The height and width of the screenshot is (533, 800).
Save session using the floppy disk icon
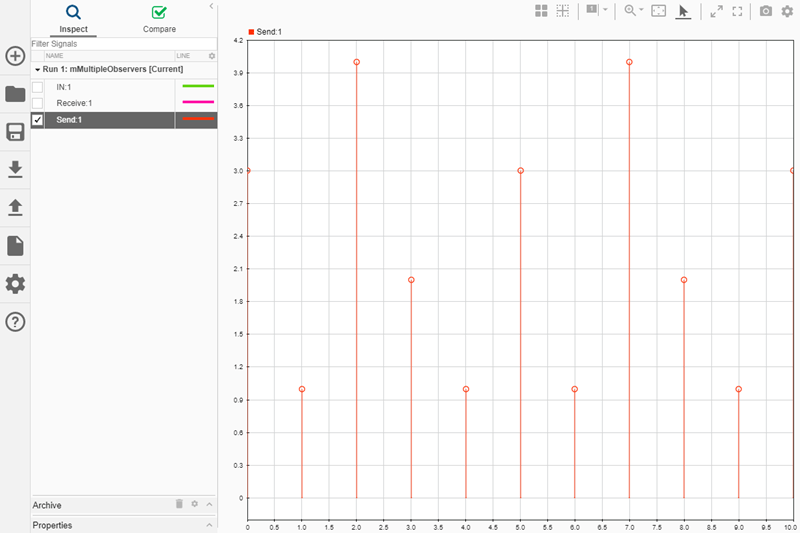click(15, 132)
